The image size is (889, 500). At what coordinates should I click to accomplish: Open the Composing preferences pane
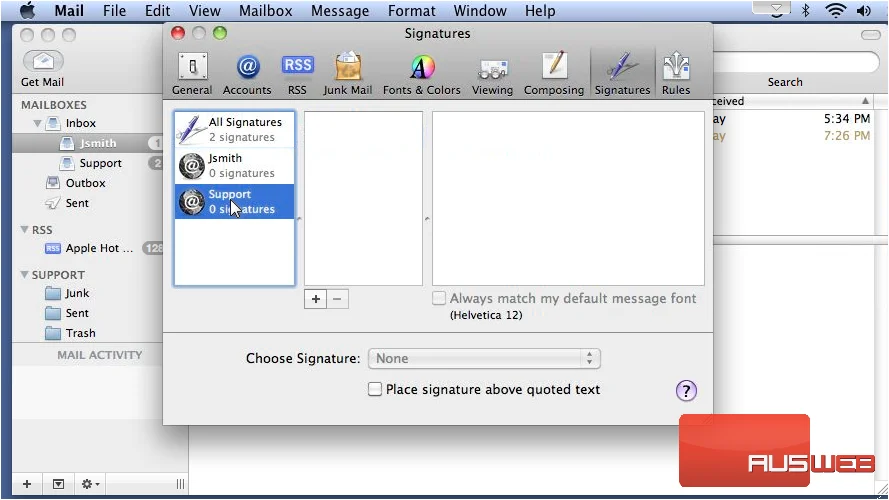click(x=554, y=74)
